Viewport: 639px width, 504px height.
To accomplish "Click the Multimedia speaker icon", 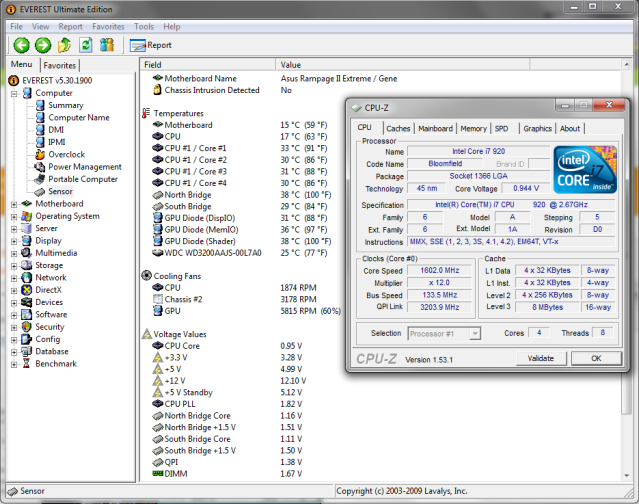I will coord(26,253).
